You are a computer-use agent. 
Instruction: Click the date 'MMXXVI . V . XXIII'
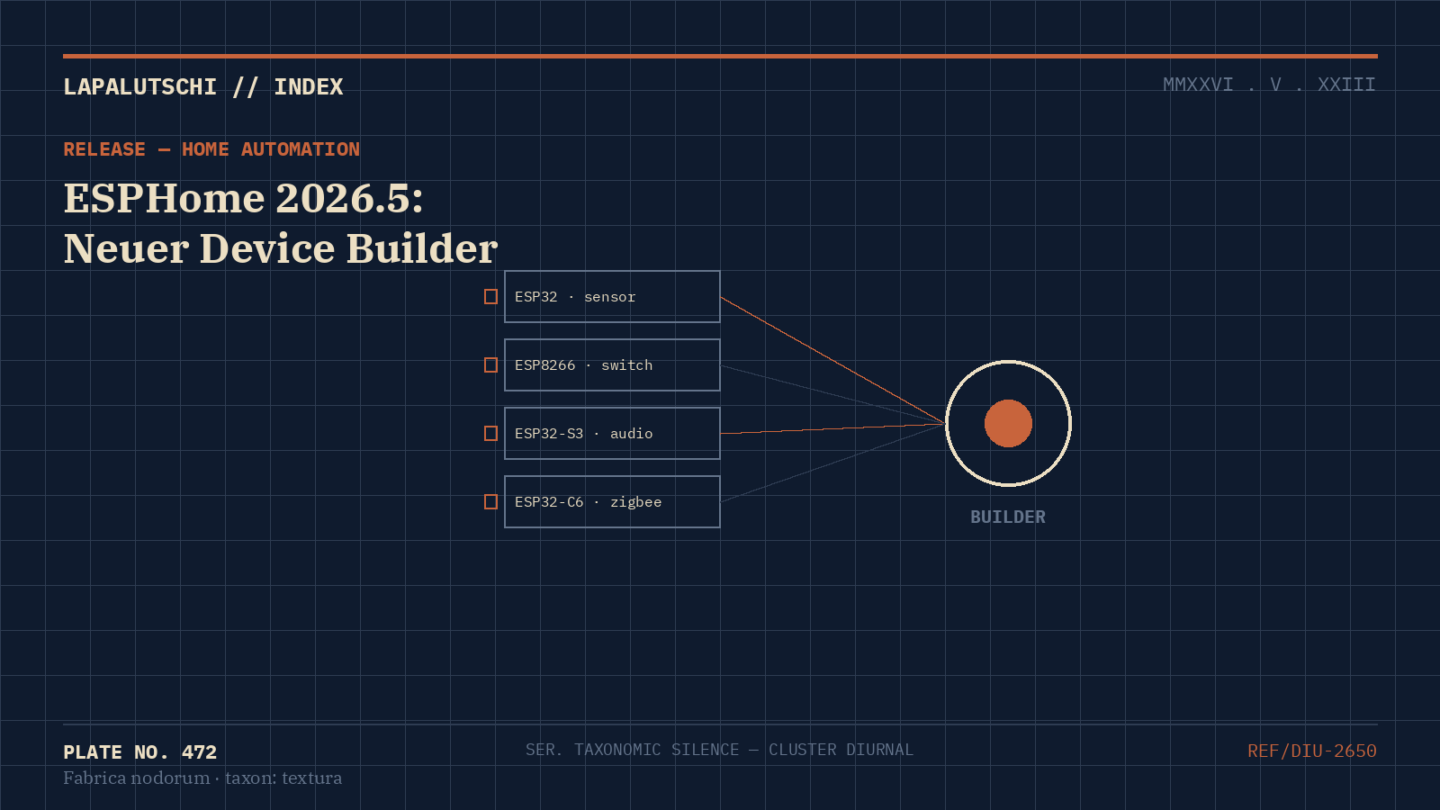[1269, 85]
